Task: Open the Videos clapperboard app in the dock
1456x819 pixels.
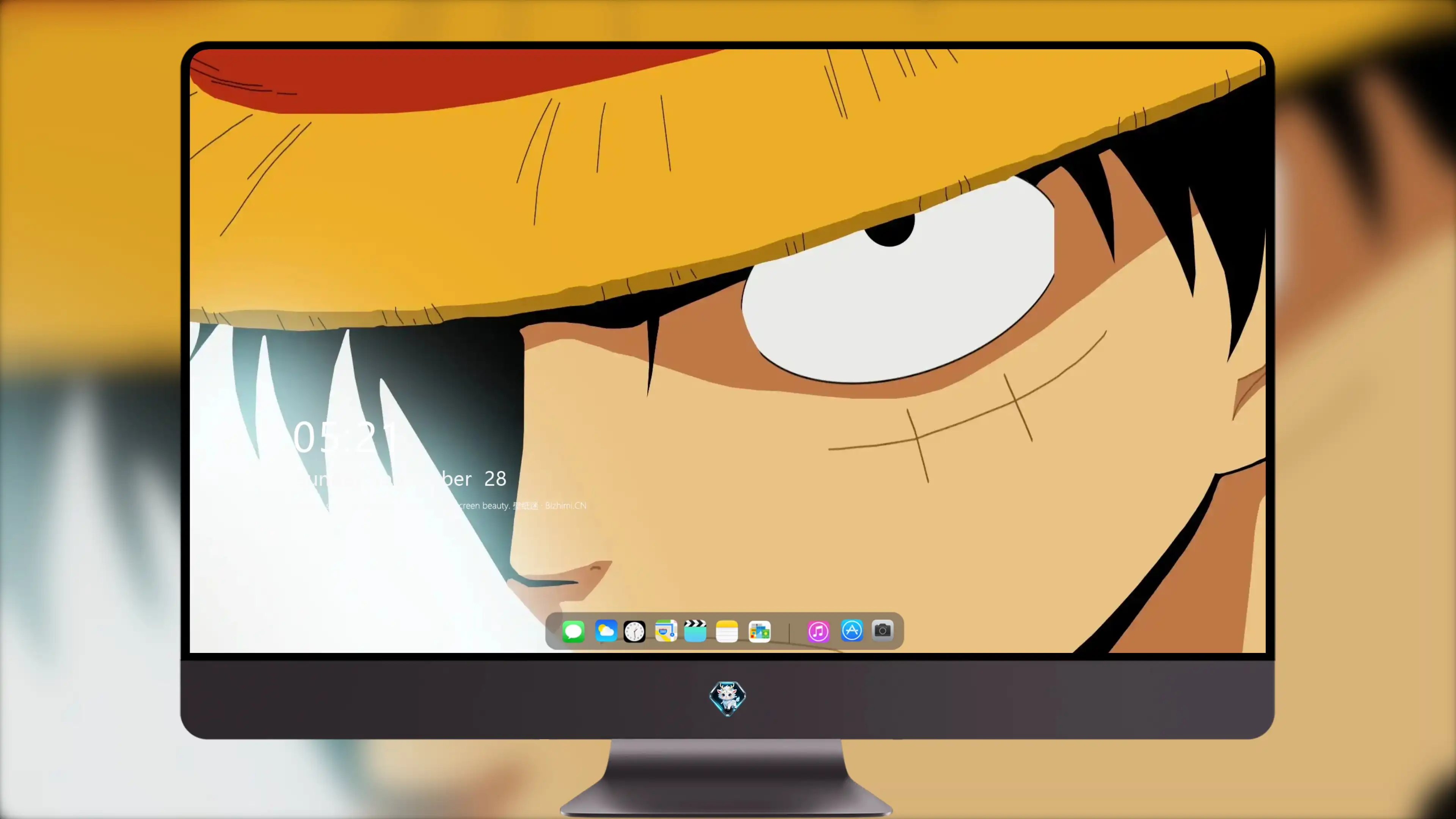Action: coord(695,631)
